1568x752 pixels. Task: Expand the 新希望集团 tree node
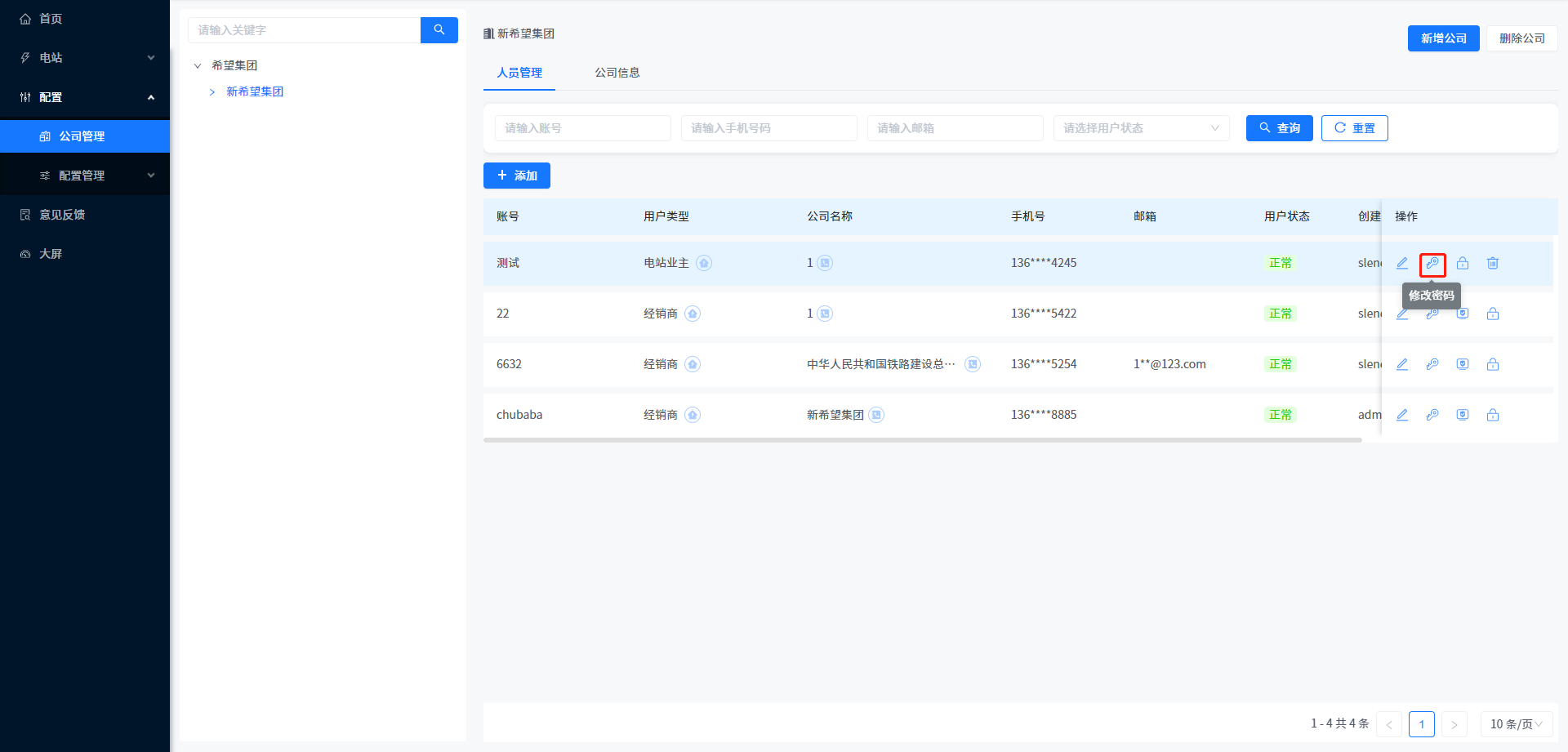[212, 91]
